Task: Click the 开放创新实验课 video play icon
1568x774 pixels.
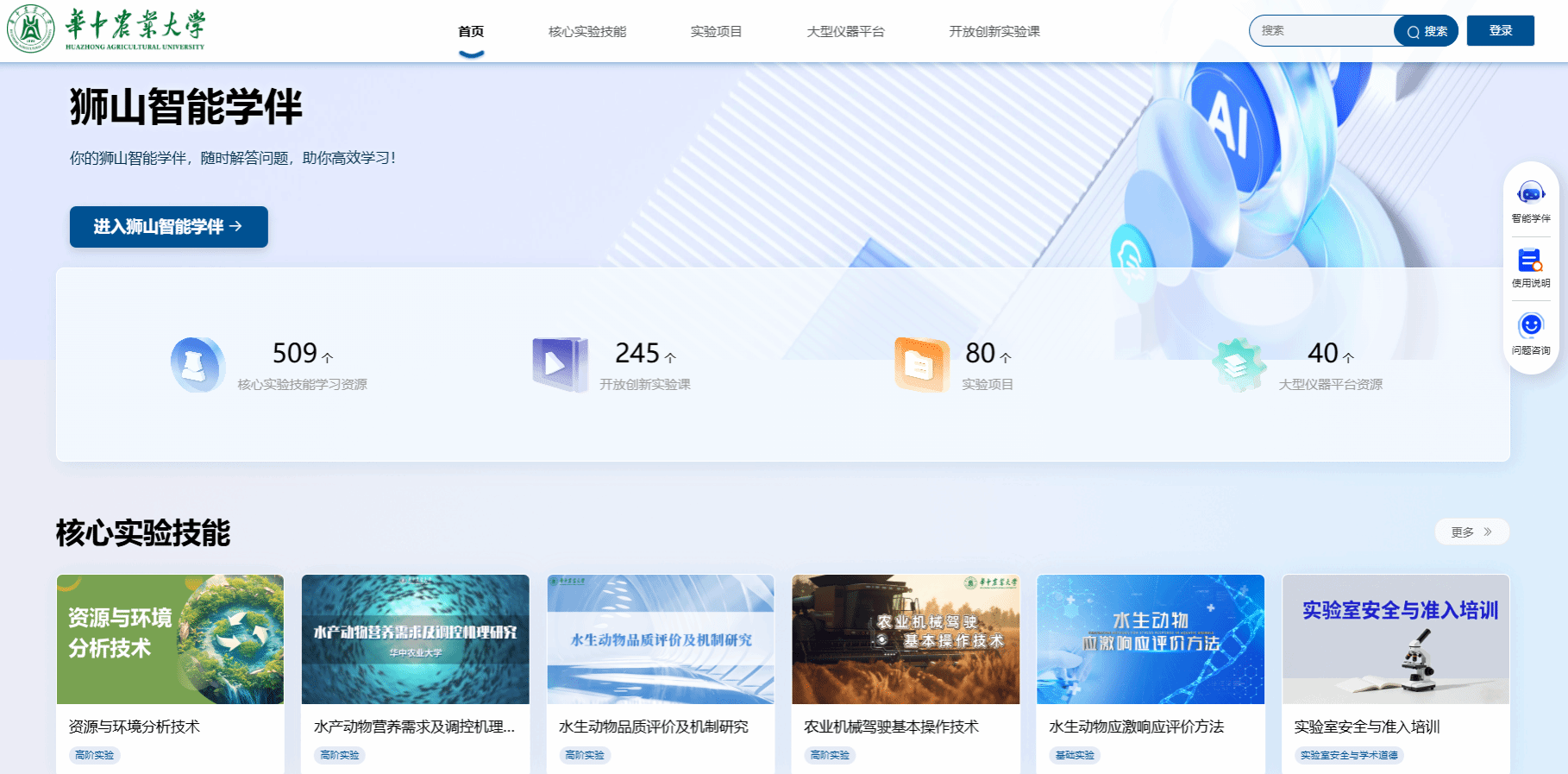Action: click(559, 365)
